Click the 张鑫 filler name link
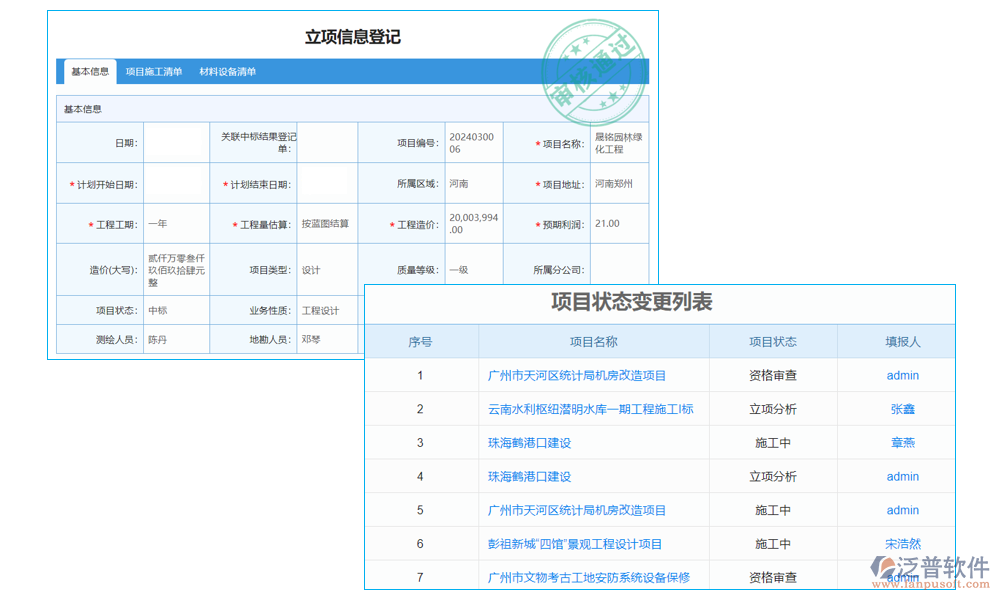 click(902, 409)
